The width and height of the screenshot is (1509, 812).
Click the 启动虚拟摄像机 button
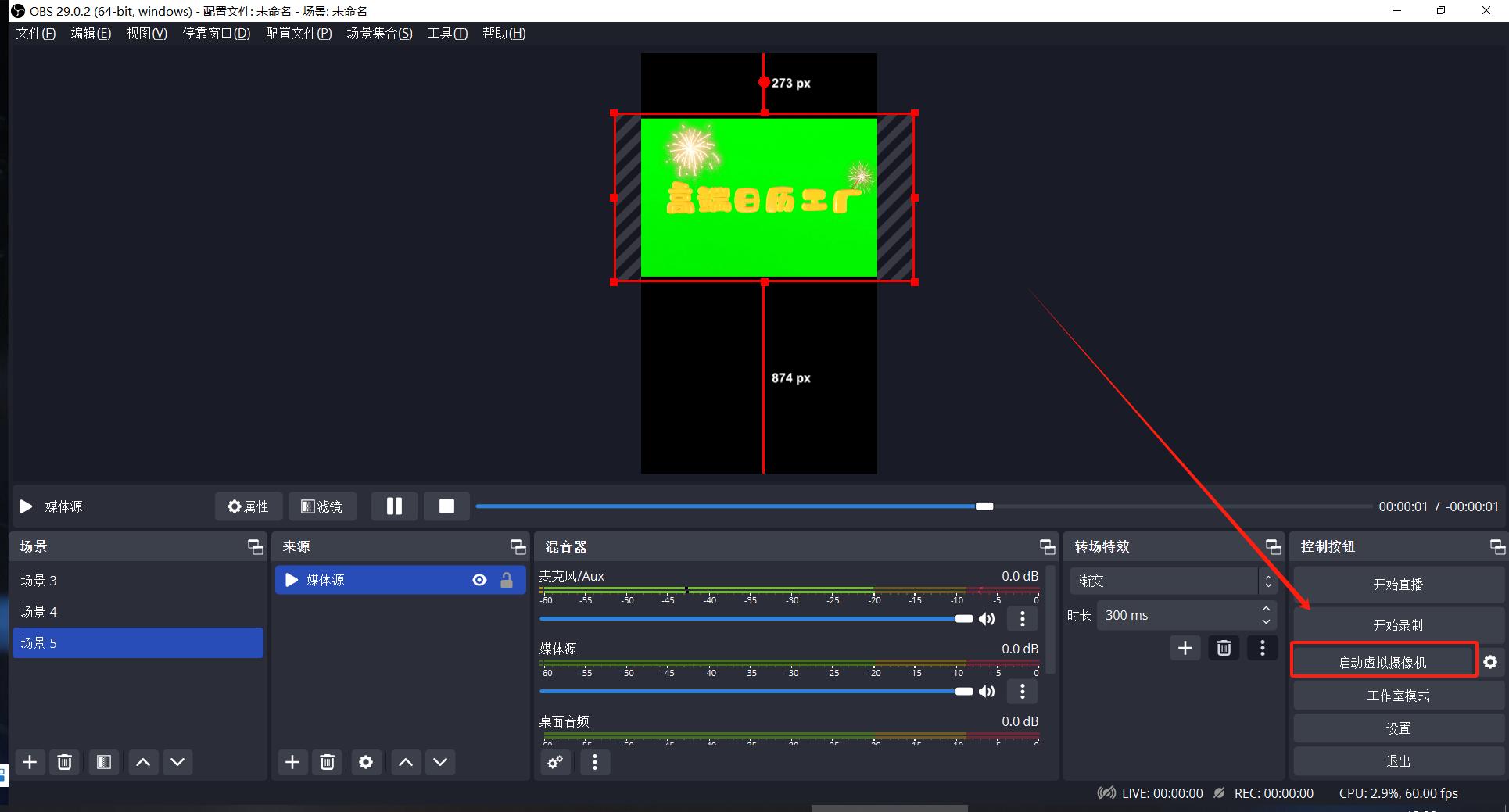pyautogui.click(x=1382, y=662)
